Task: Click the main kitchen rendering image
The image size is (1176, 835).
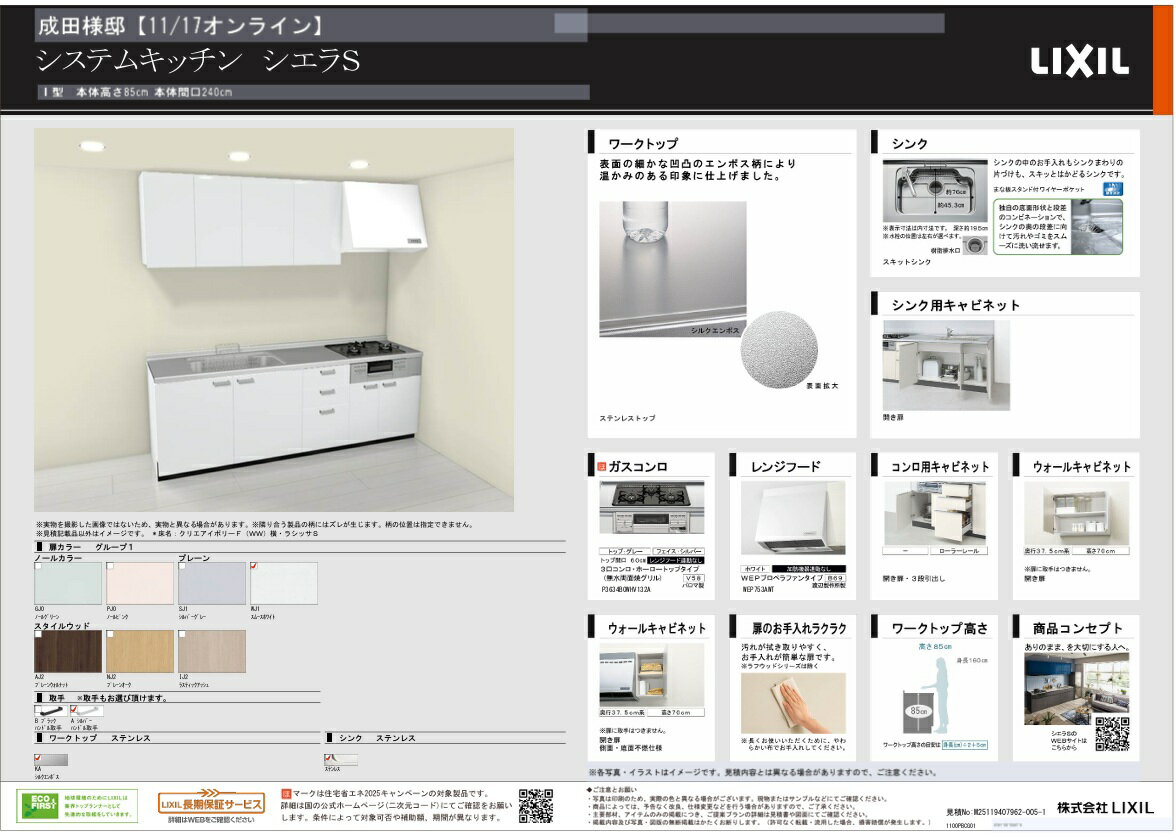Action: 274,320
